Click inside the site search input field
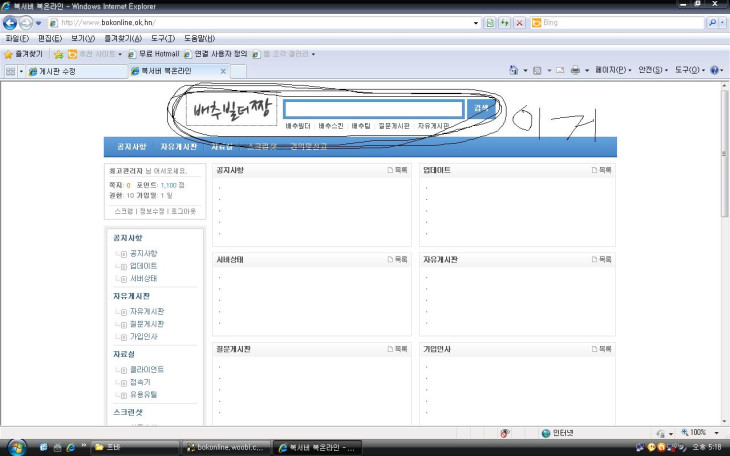 pyautogui.click(x=373, y=109)
